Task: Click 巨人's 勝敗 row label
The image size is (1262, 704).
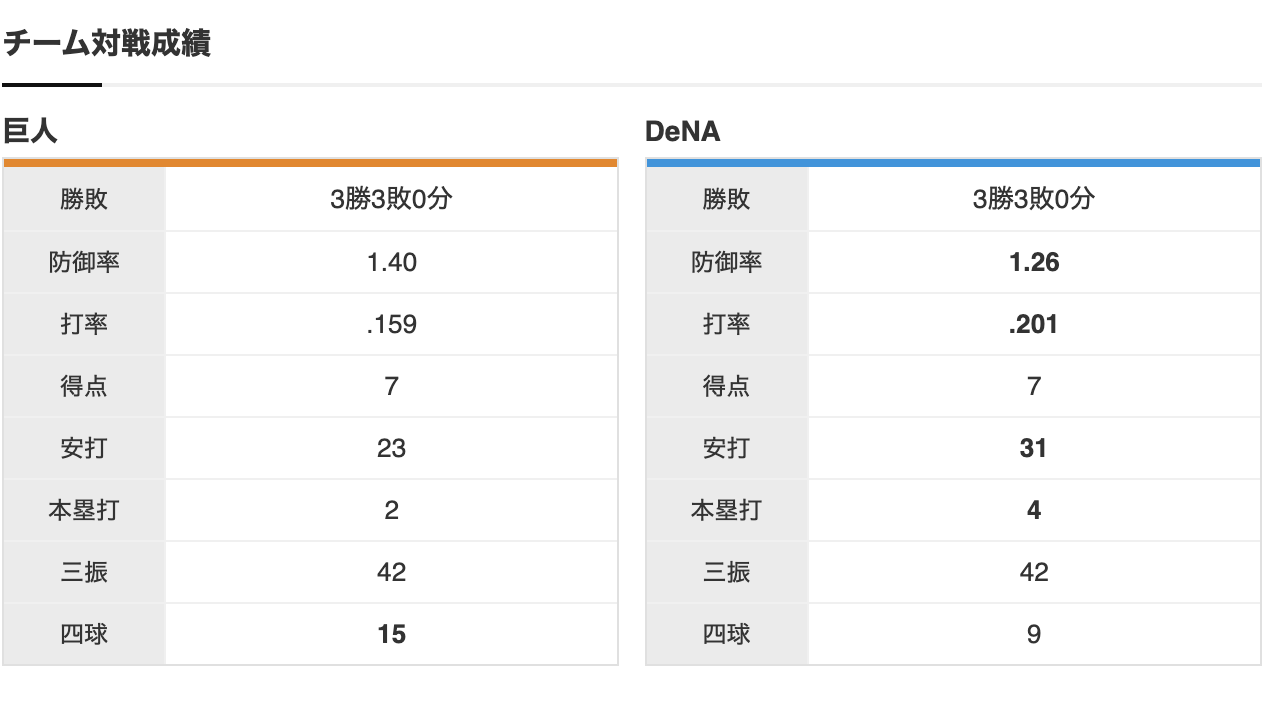Action: click(x=84, y=200)
